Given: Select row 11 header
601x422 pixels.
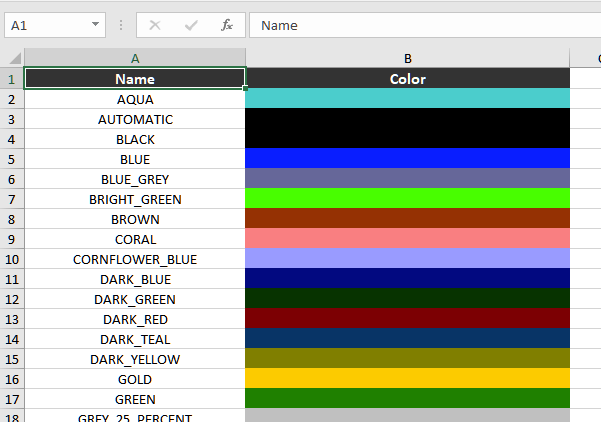Looking at the screenshot, I should pyautogui.click(x=11, y=279).
